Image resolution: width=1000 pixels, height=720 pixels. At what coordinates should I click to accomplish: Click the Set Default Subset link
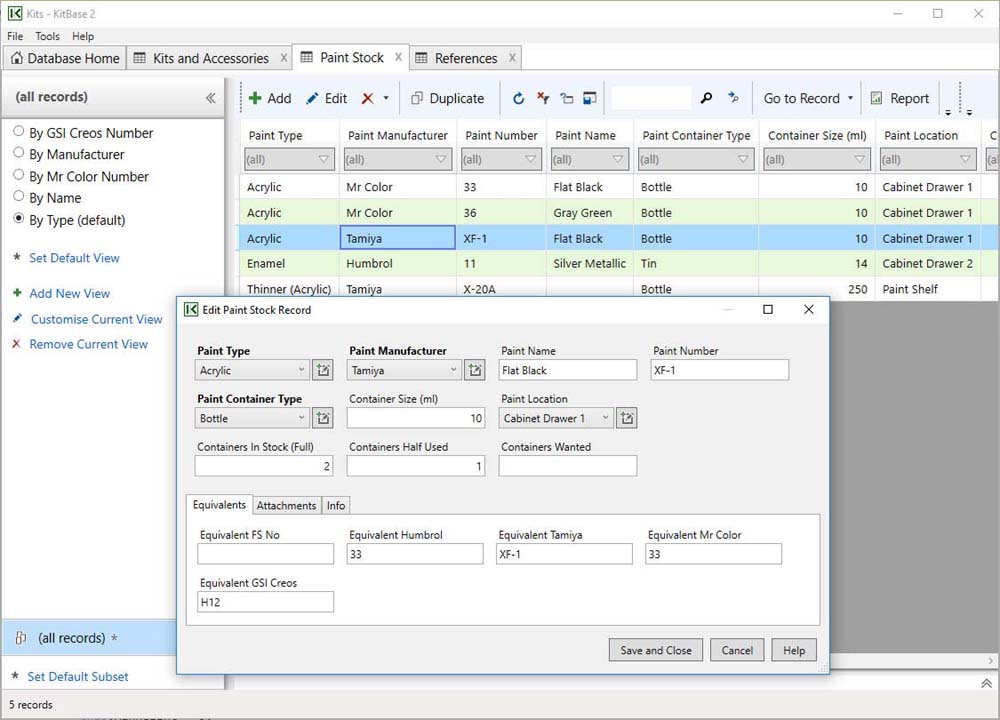(x=77, y=676)
